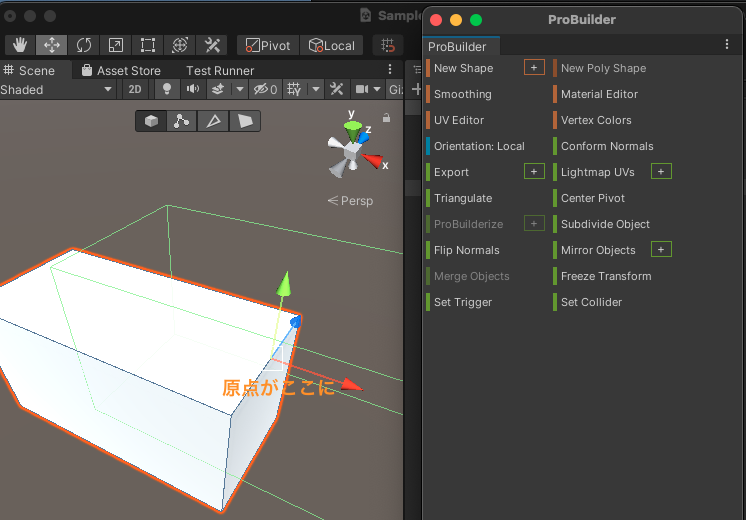
Task: Click the Export action
Action: coord(451,172)
